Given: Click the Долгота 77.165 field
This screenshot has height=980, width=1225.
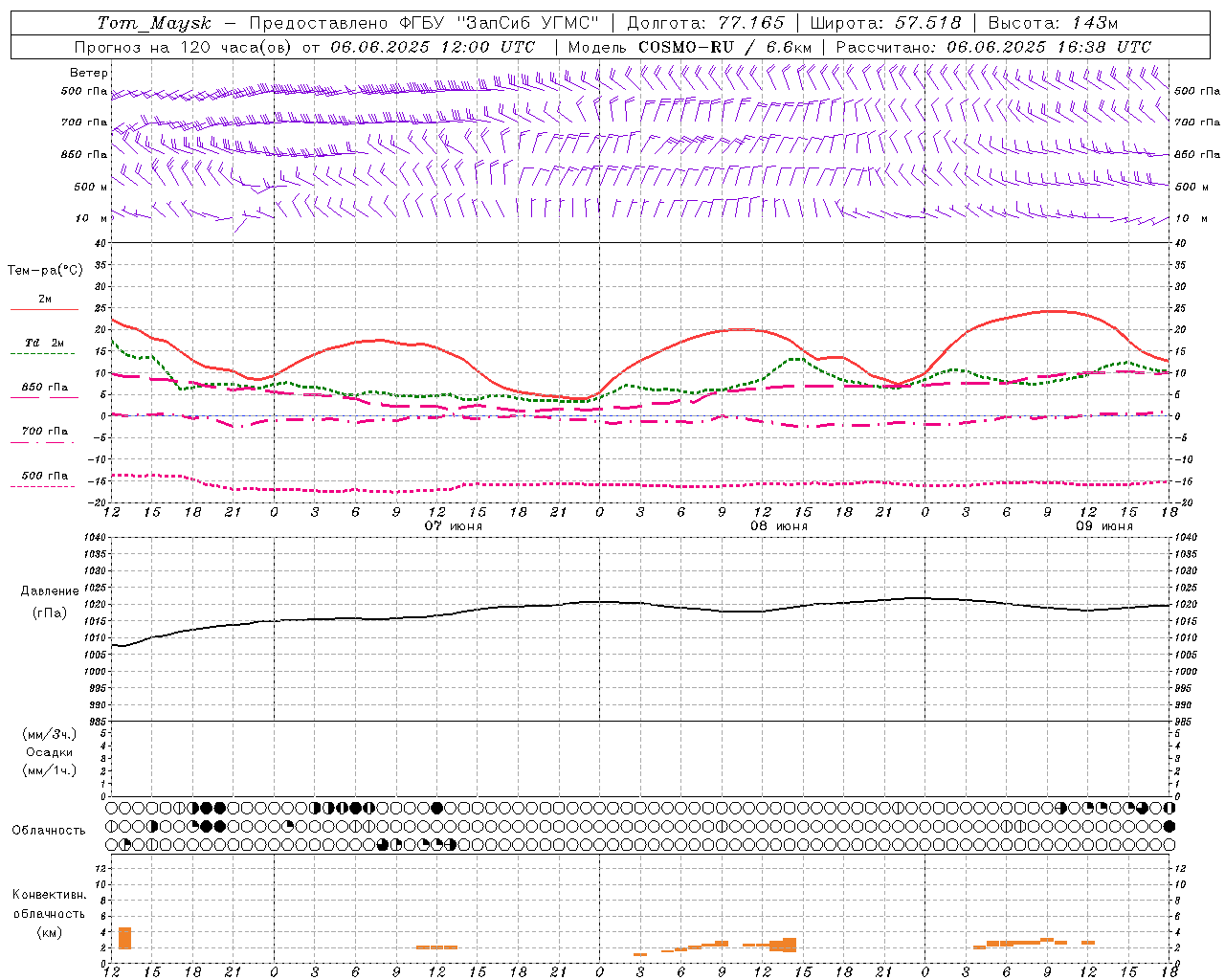Looking at the screenshot, I should point(705,23).
